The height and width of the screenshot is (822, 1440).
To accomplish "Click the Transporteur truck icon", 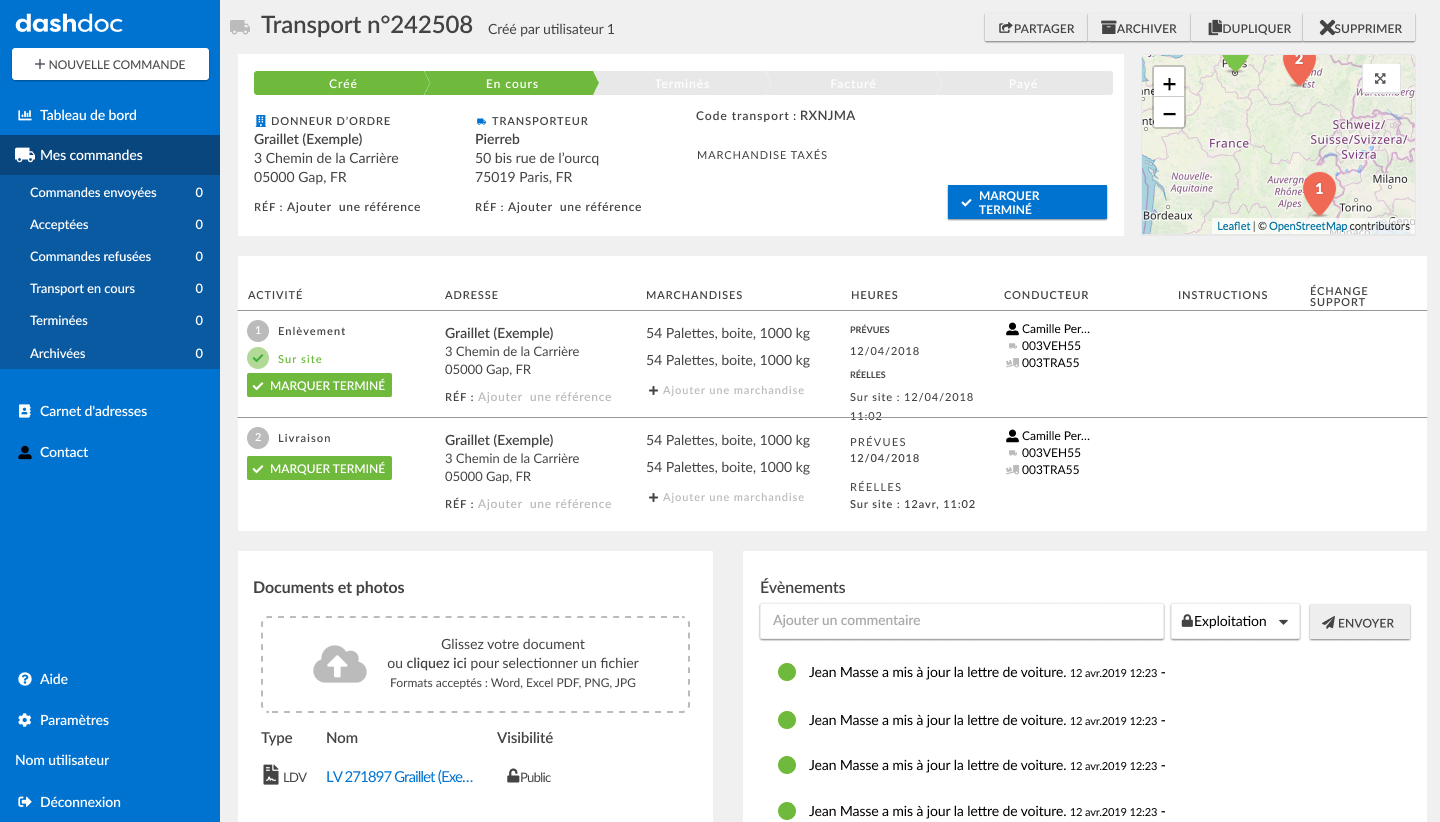I will [x=482, y=121].
